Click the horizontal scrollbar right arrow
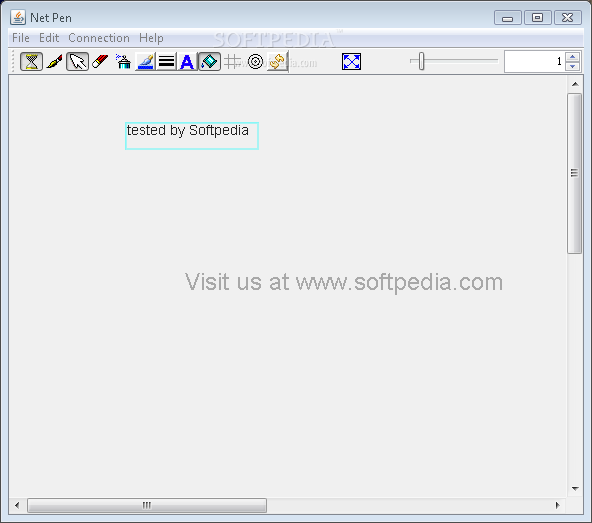Screen dimensions: 592x523 point(558,505)
